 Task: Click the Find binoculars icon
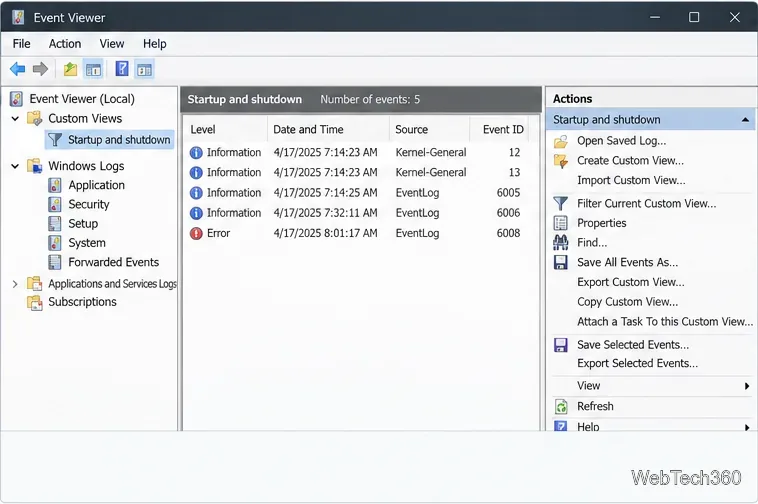point(561,243)
